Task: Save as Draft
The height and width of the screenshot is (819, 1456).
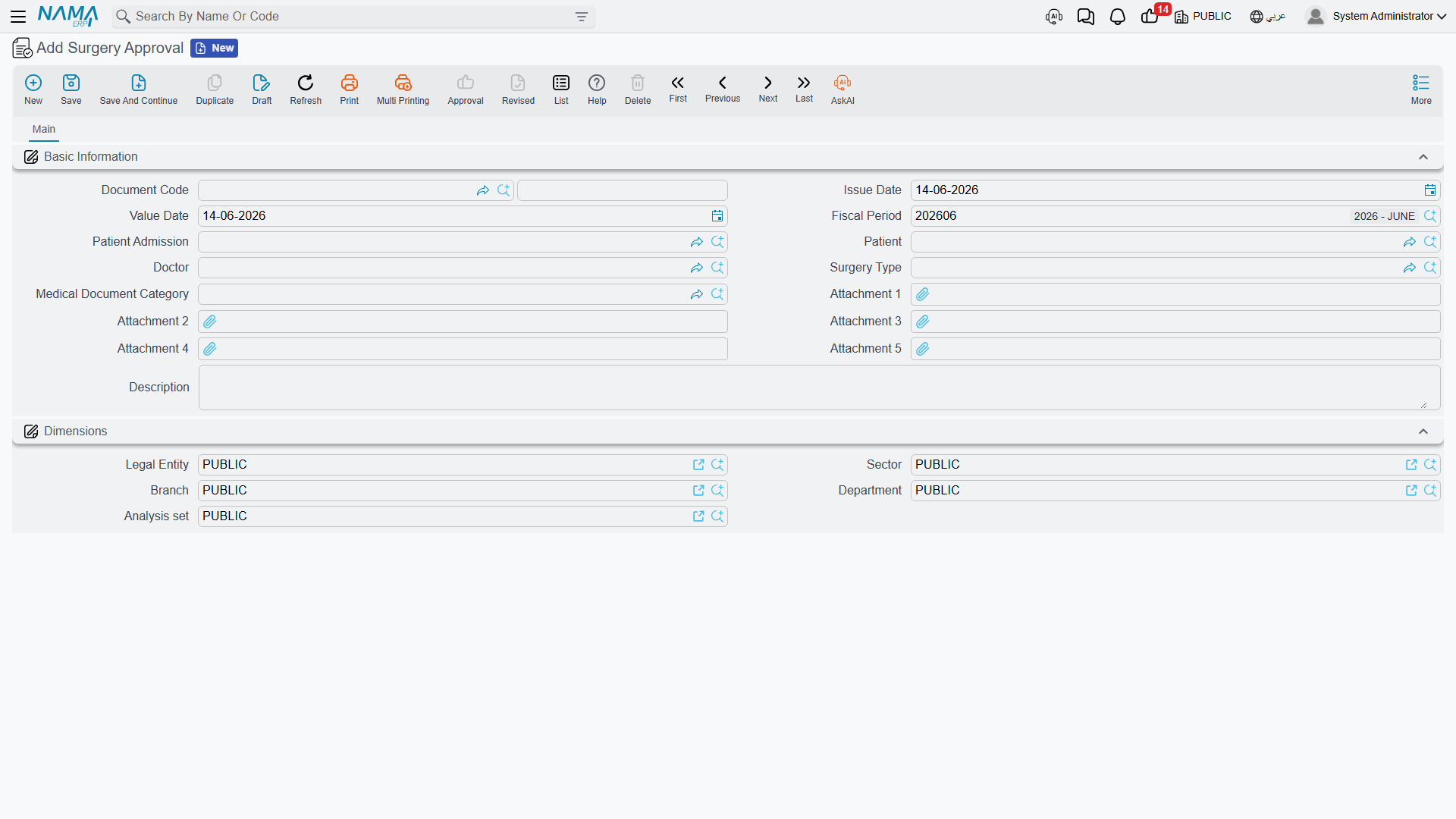Action: pyautogui.click(x=262, y=89)
